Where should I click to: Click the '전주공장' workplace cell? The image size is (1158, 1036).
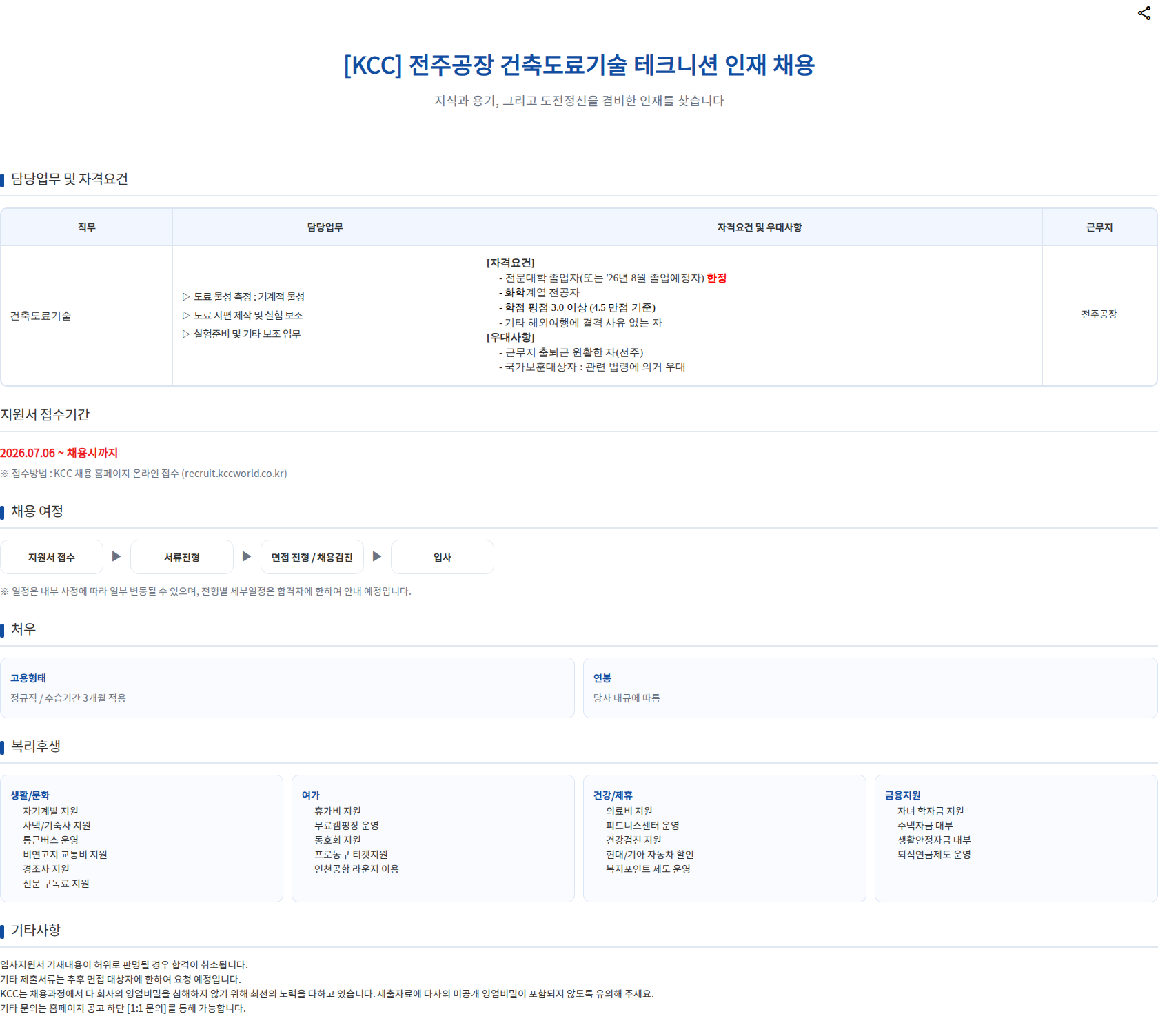(x=1099, y=314)
